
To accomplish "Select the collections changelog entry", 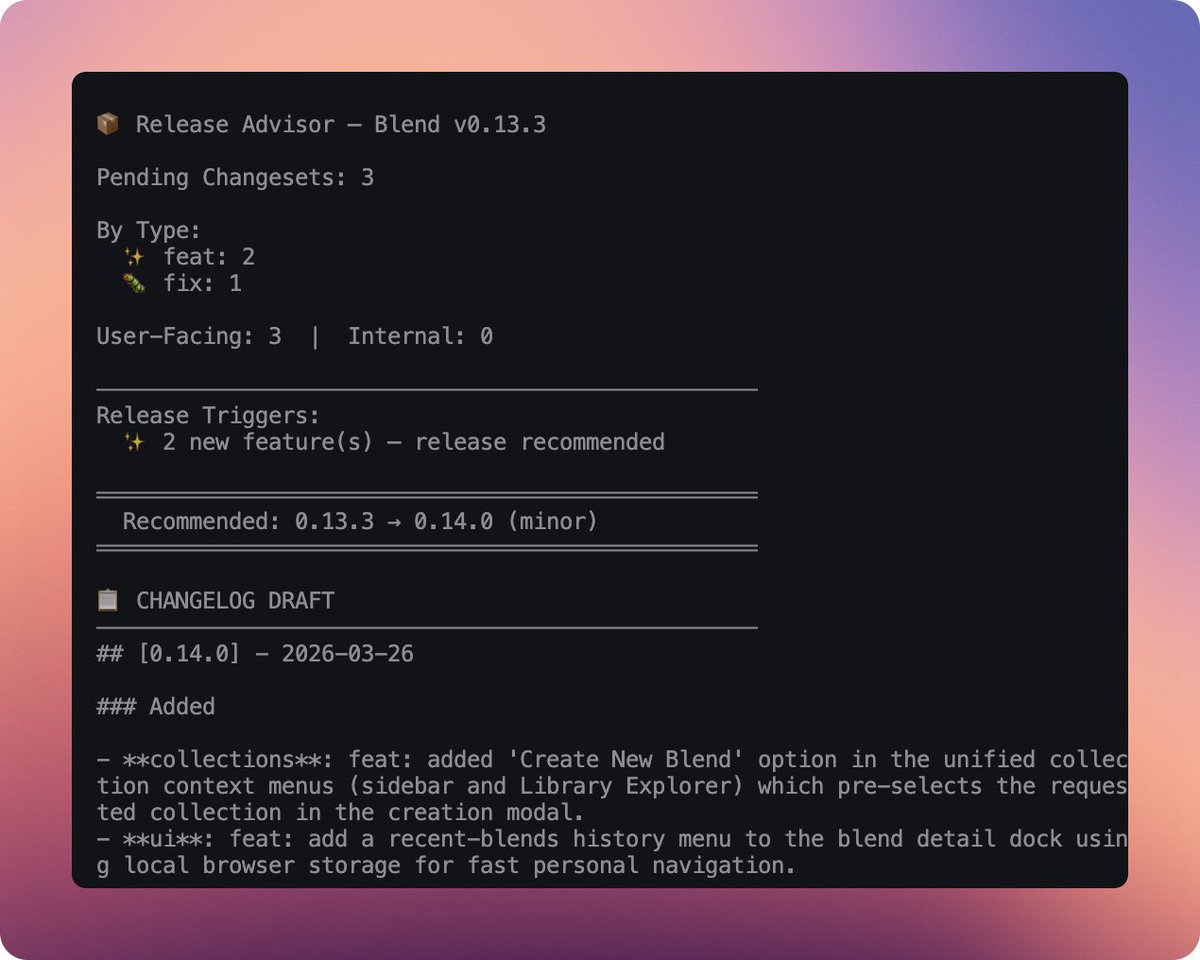I will (560, 786).
